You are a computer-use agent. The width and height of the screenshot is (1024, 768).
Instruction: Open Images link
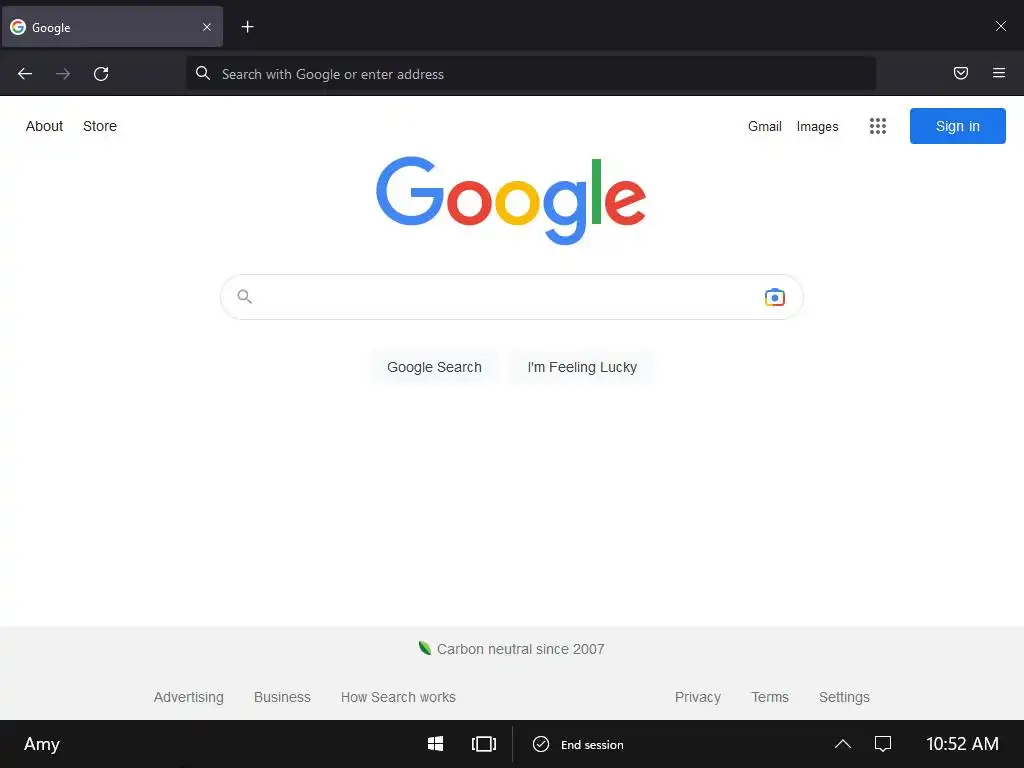coord(817,126)
